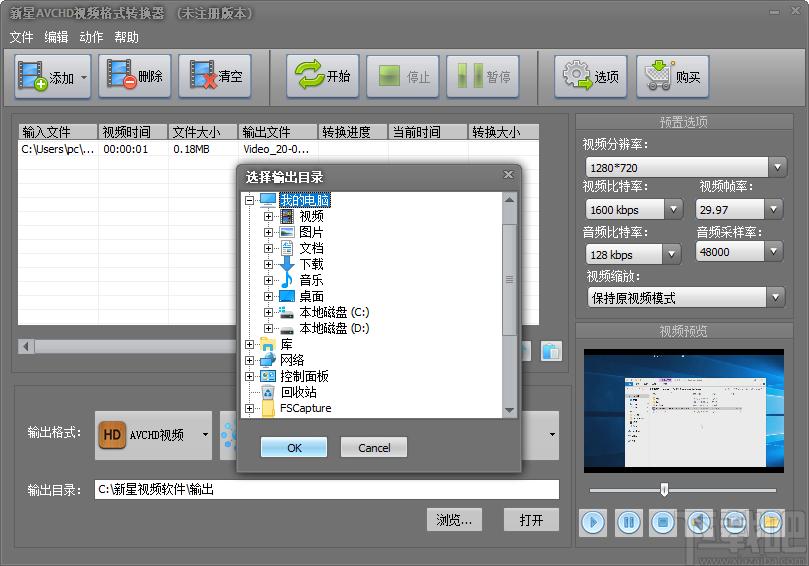This screenshot has height=566, width=809.
Task: Open the 添加 button dropdown arrow
Action: [84, 77]
